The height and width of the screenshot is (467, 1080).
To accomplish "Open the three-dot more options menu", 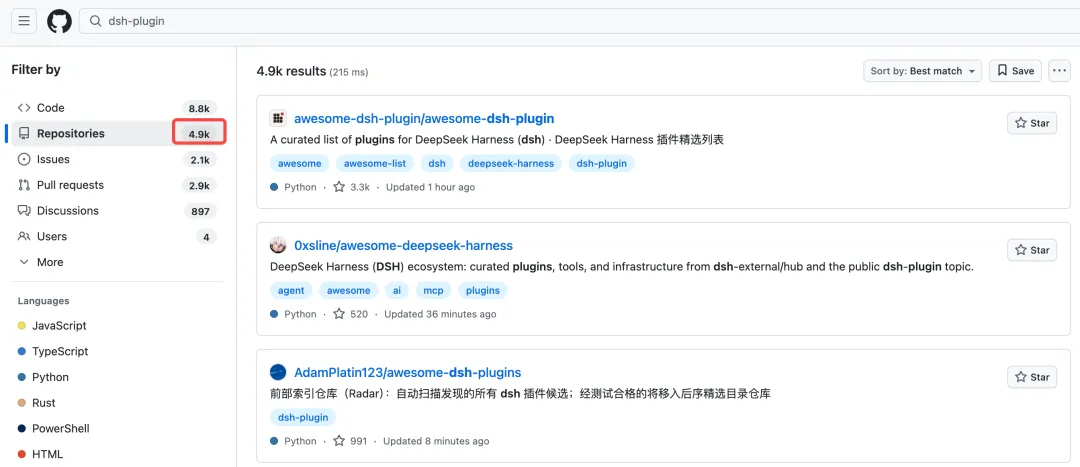I will (1059, 71).
